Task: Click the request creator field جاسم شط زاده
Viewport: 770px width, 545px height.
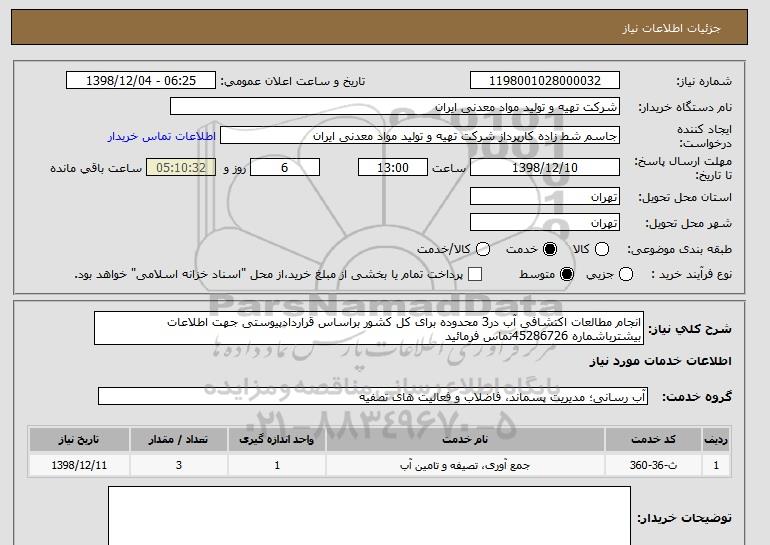Action: click(420, 136)
